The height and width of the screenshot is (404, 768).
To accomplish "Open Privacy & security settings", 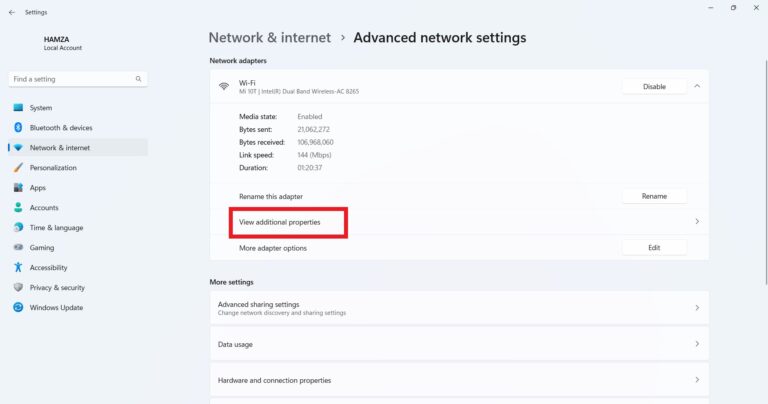I will click(x=56, y=288).
